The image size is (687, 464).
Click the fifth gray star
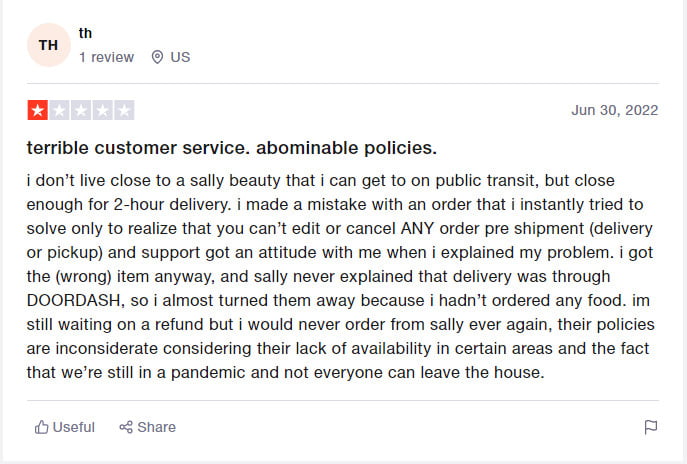(124, 110)
